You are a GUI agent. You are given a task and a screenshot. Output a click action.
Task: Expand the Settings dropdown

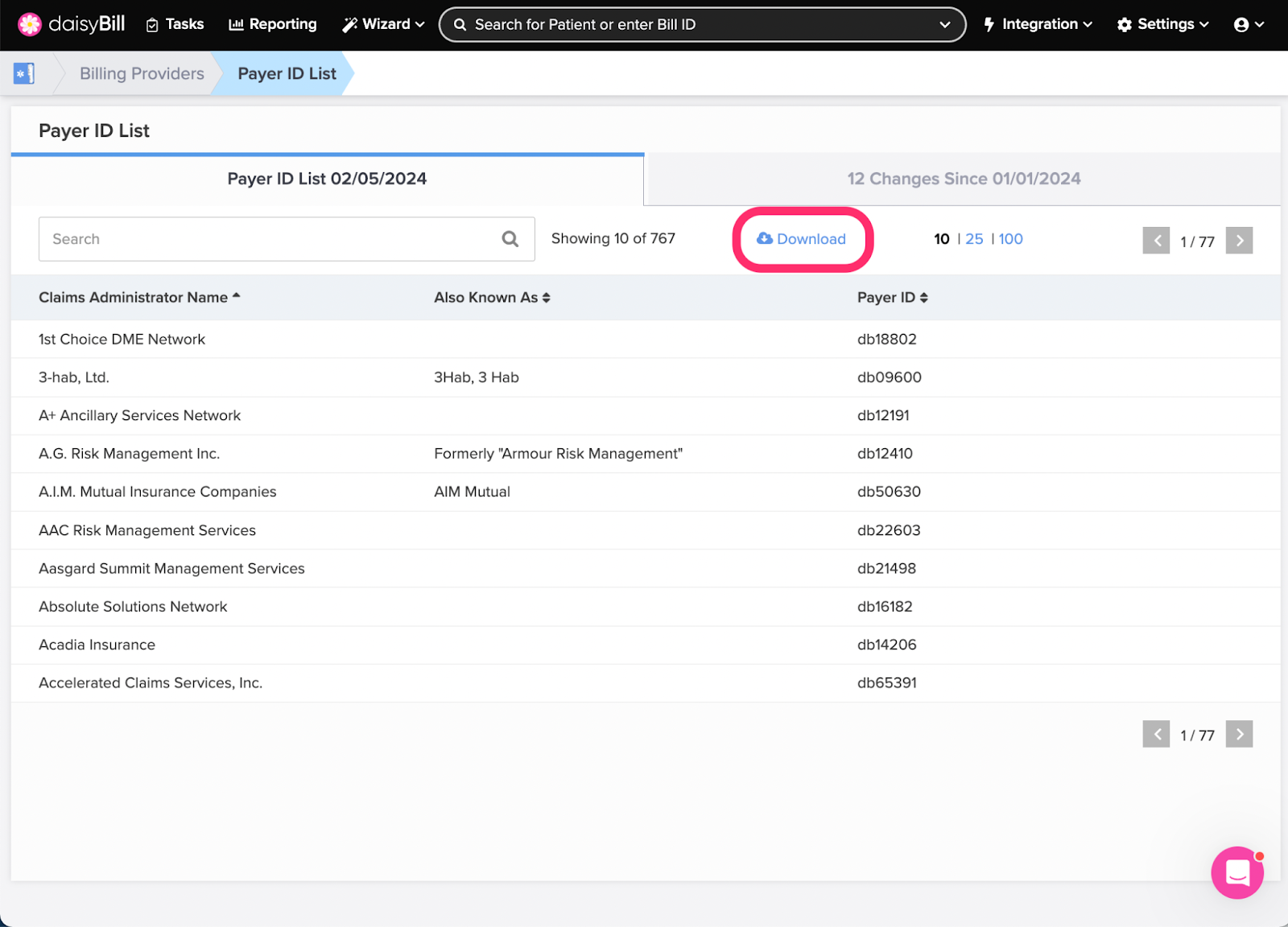1162,24
